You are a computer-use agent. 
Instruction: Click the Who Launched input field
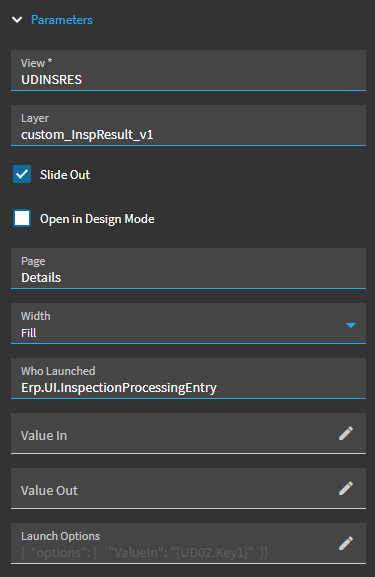tap(188, 378)
